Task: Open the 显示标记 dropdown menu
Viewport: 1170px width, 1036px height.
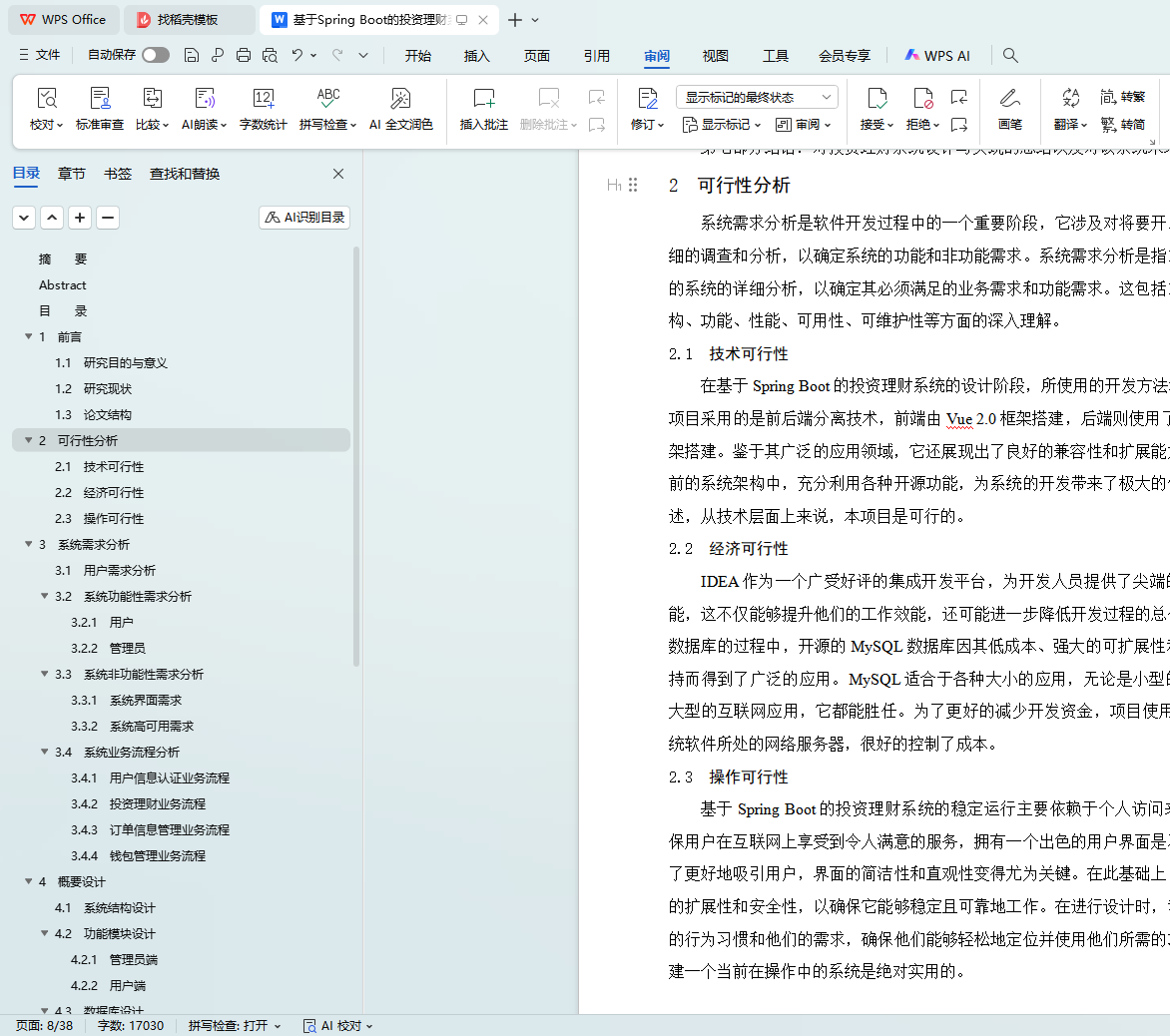Action: [x=721, y=125]
